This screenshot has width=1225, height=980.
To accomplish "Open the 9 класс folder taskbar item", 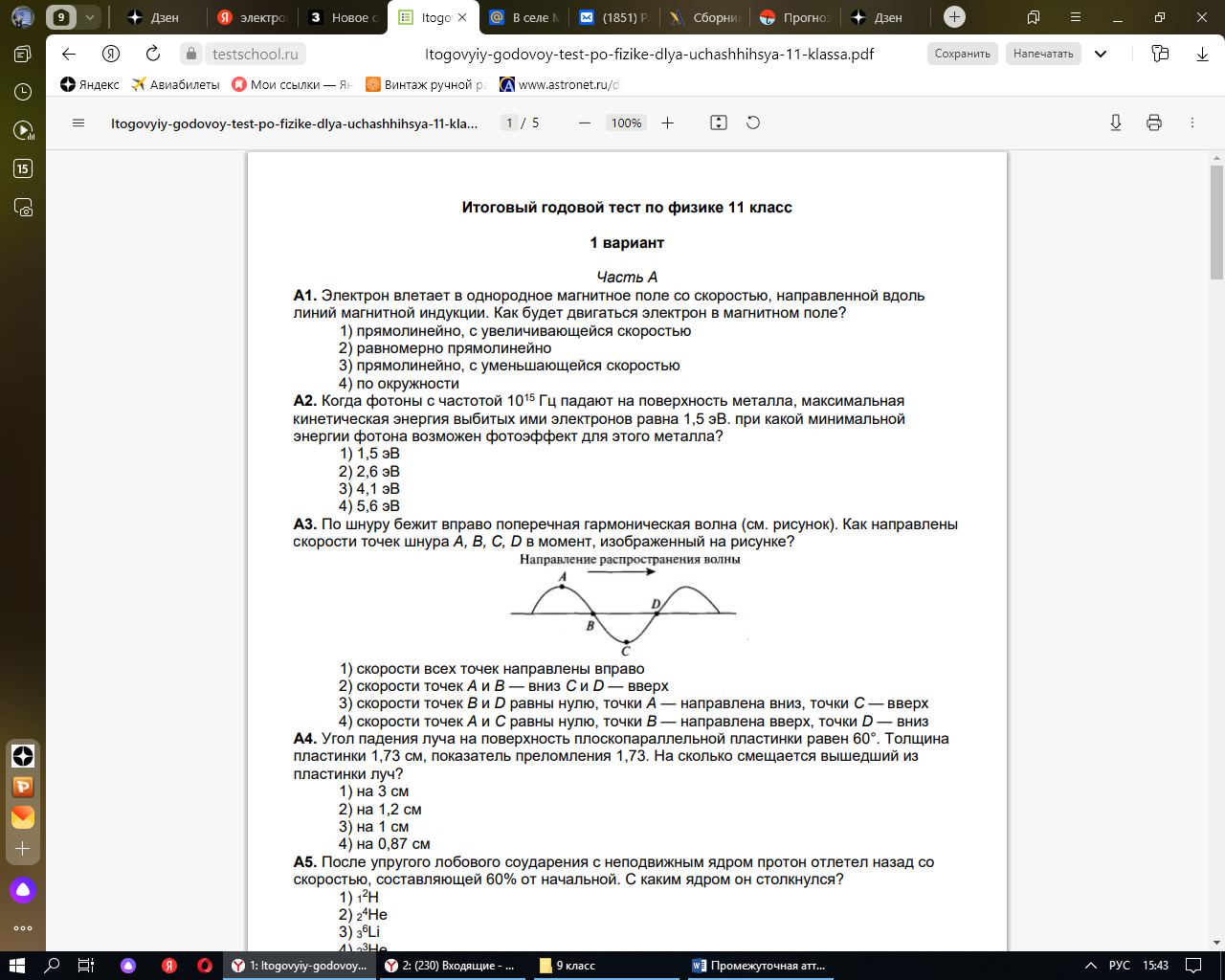I will pos(606,966).
